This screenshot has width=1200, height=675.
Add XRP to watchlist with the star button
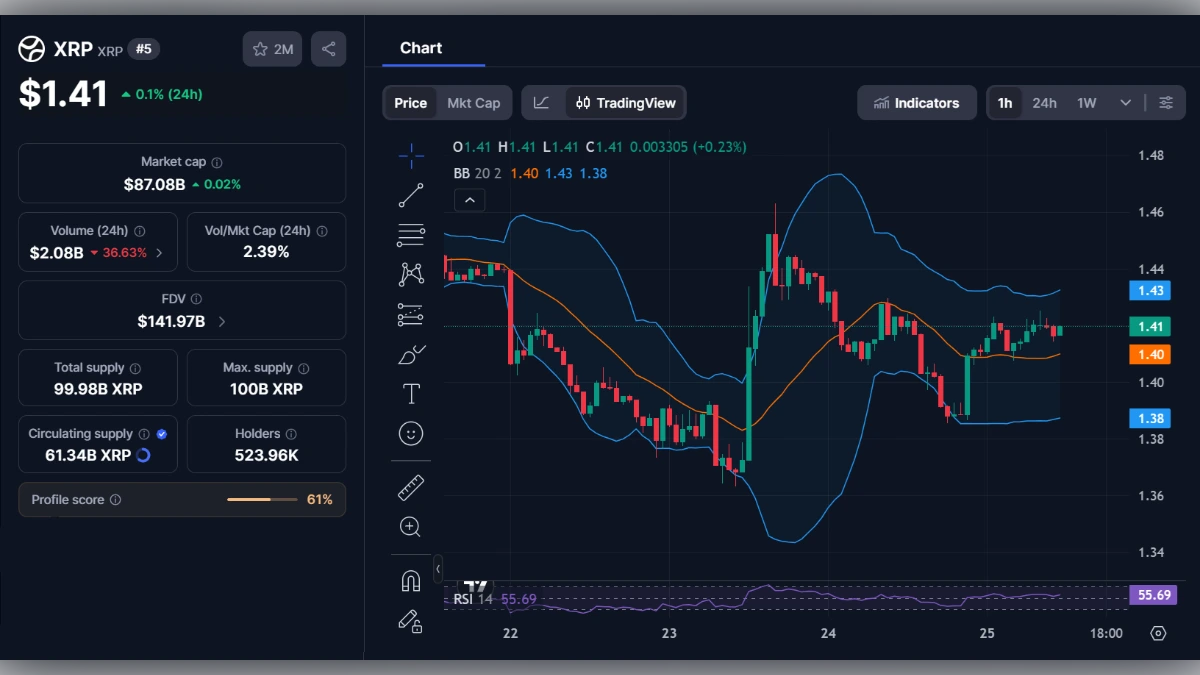pyautogui.click(x=271, y=48)
